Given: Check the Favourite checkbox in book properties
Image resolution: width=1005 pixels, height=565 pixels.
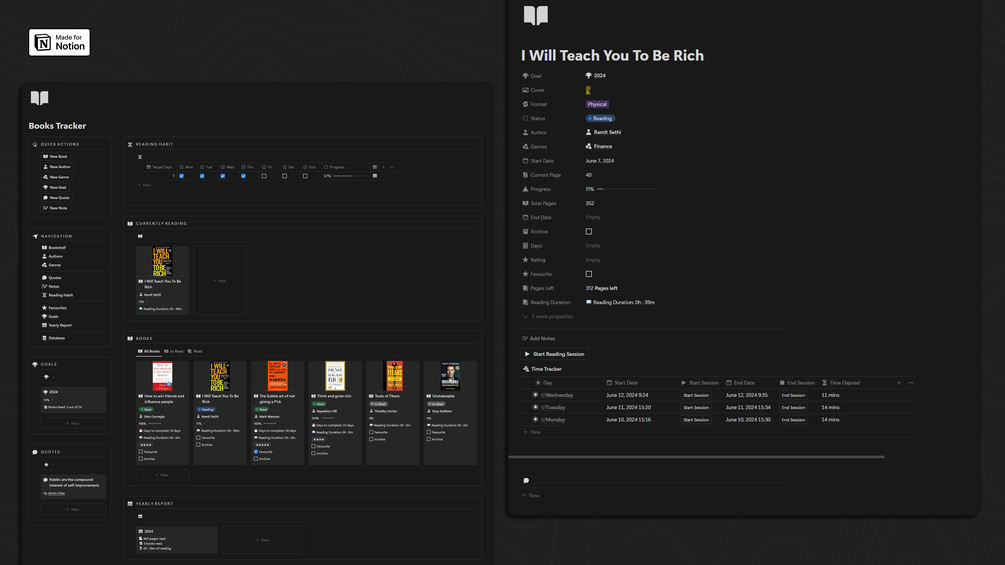Looking at the screenshot, I should (589, 274).
